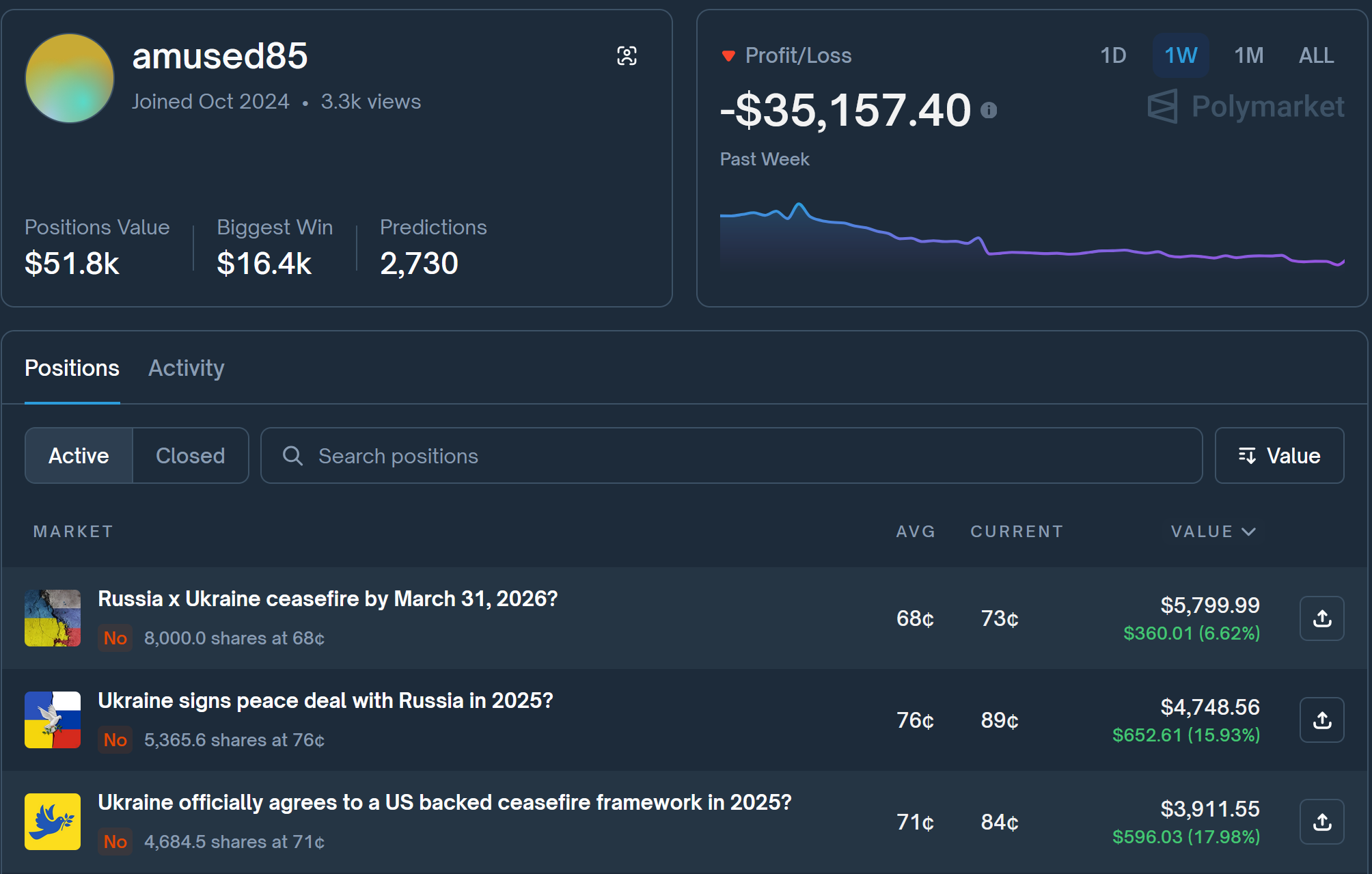Open the Positions tab
Image resolution: width=1372 pixels, height=874 pixels.
[x=72, y=368]
